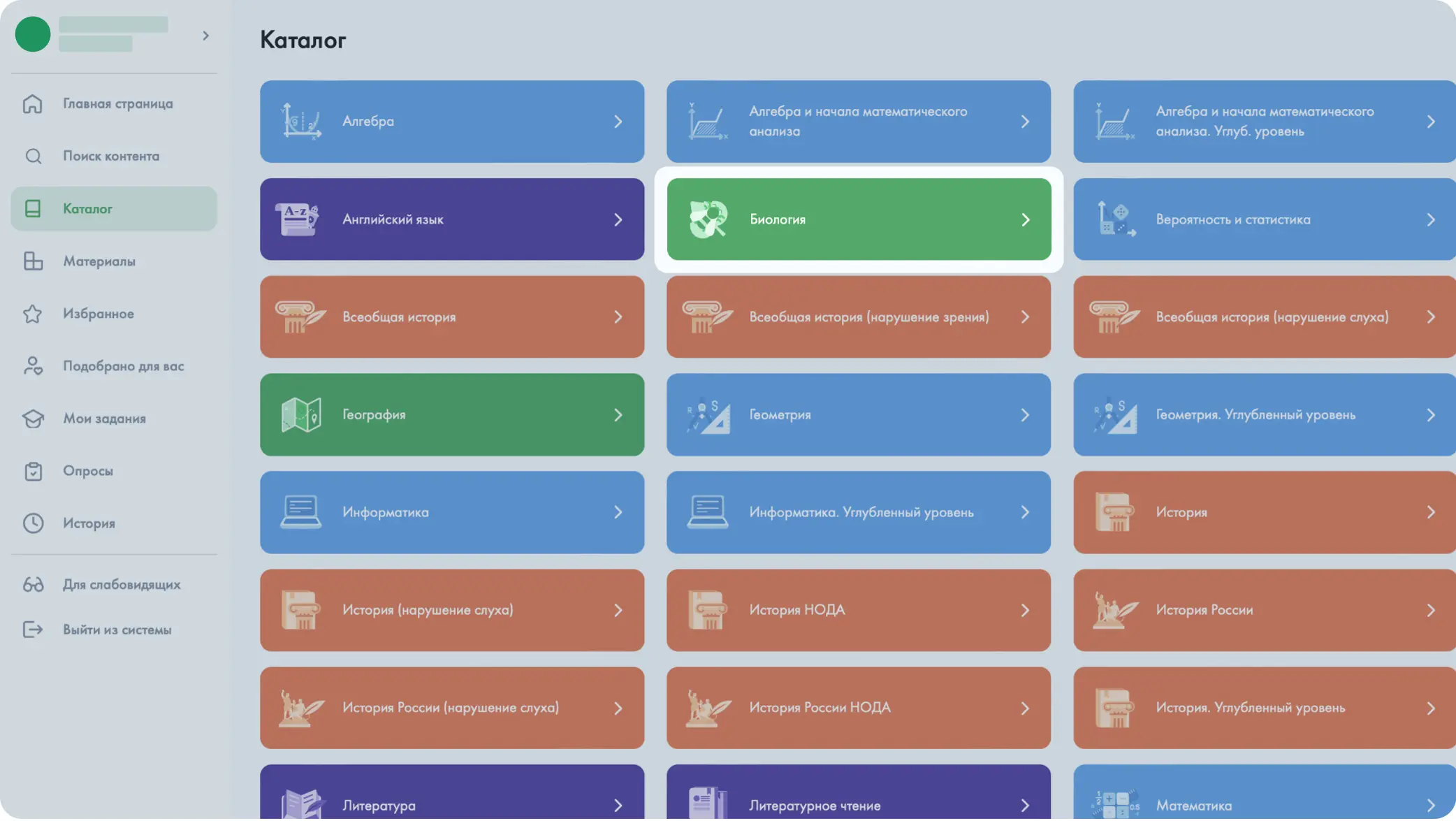Click the magnifier icon for content search

[x=33, y=156]
